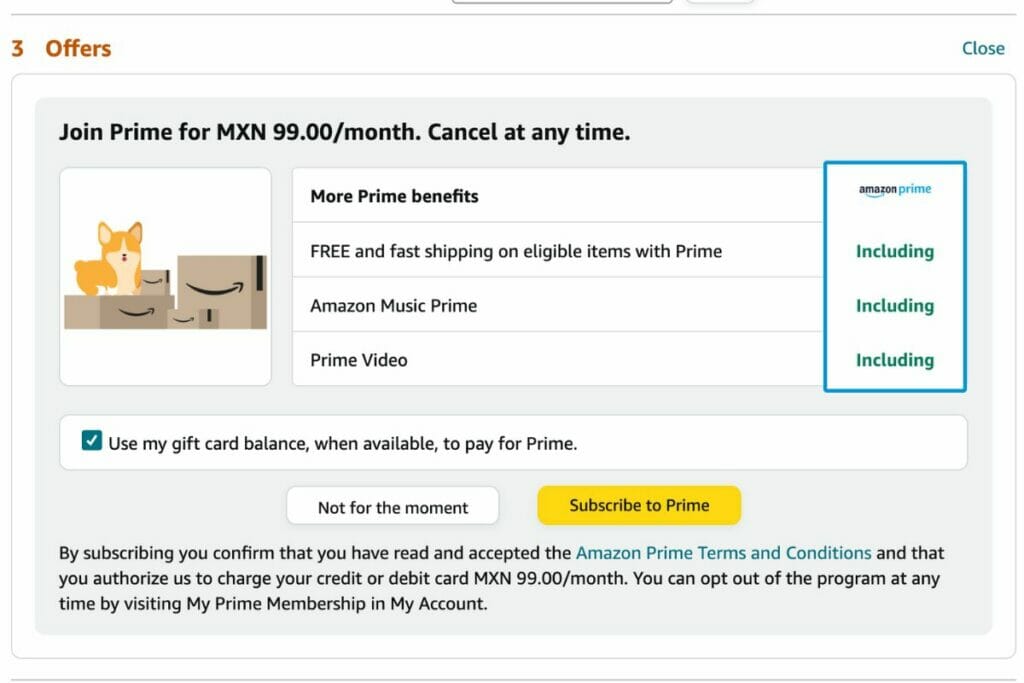
Task: Select the More Prime benefits header
Action: pyautogui.click(x=394, y=196)
